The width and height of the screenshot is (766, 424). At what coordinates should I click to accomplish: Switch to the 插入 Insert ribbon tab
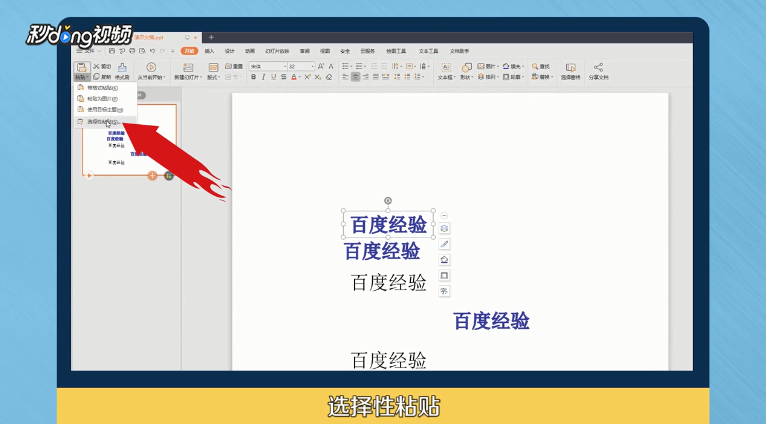pos(210,51)
